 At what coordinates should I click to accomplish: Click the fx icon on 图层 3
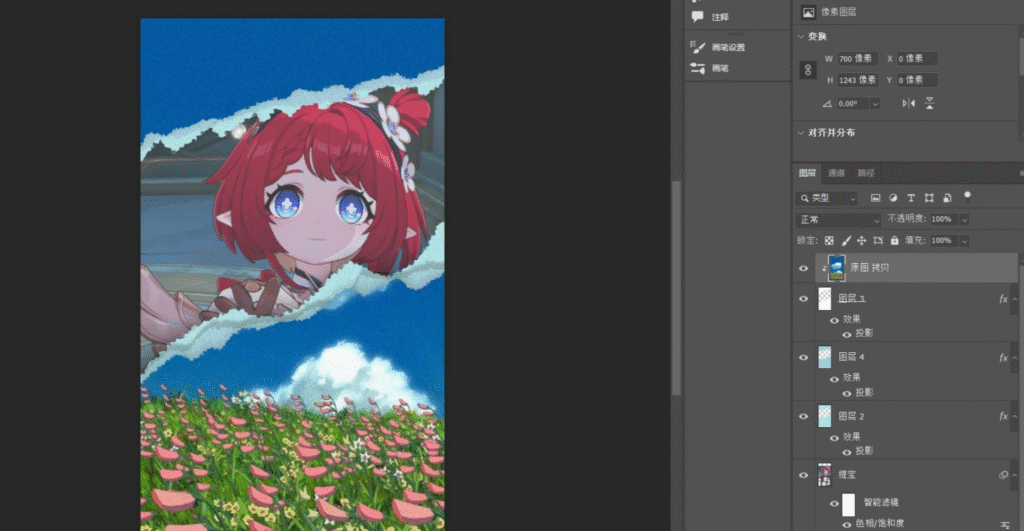(x=1003, y=298)
